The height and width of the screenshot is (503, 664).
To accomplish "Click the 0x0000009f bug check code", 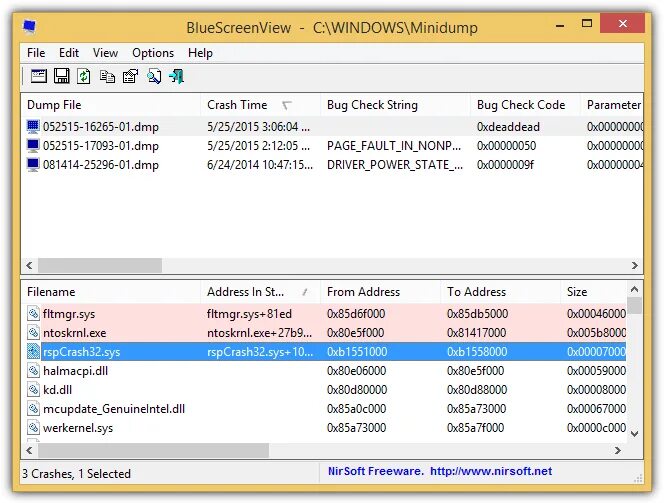I will pos(505,165).
